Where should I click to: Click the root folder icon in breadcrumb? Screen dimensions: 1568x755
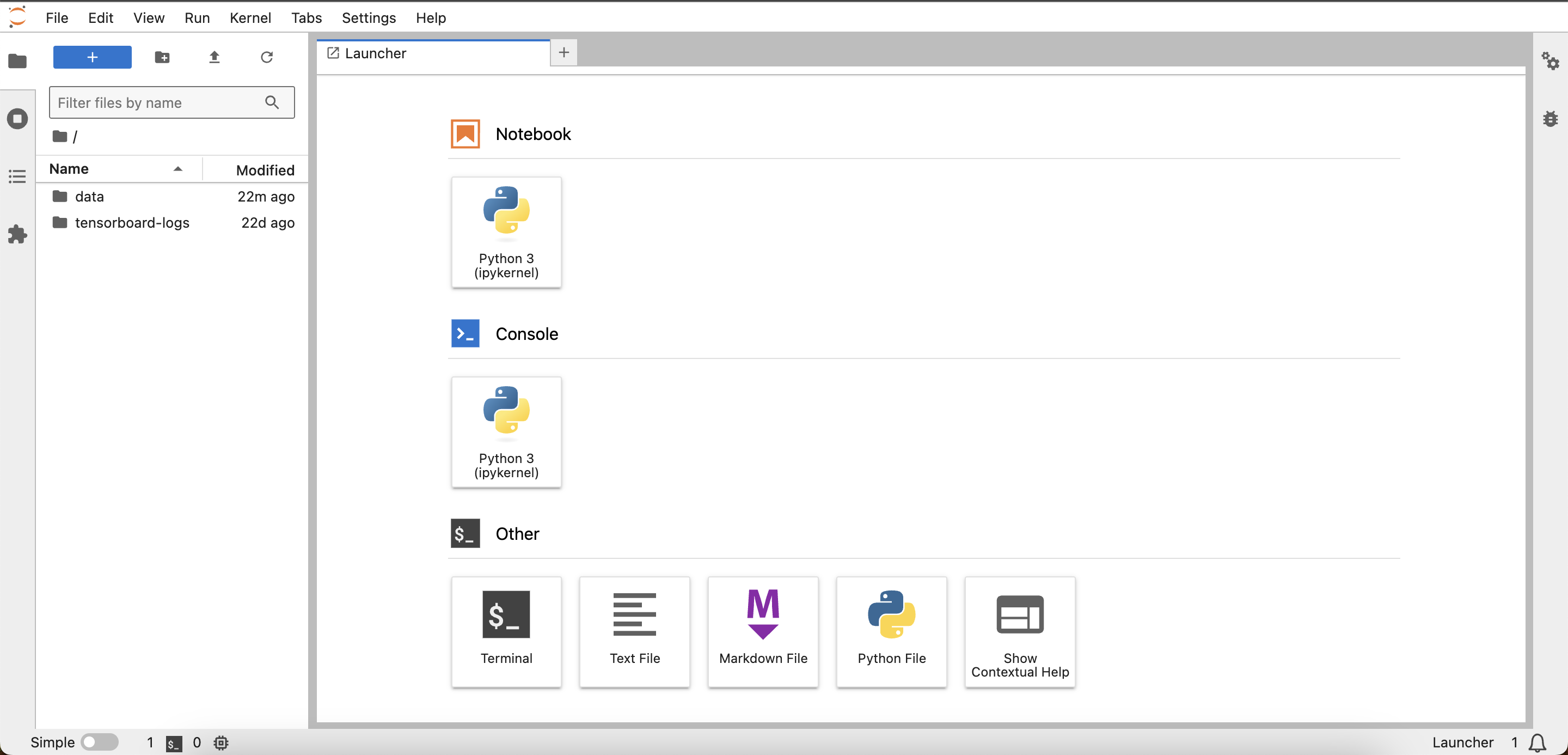coord(60,136)
